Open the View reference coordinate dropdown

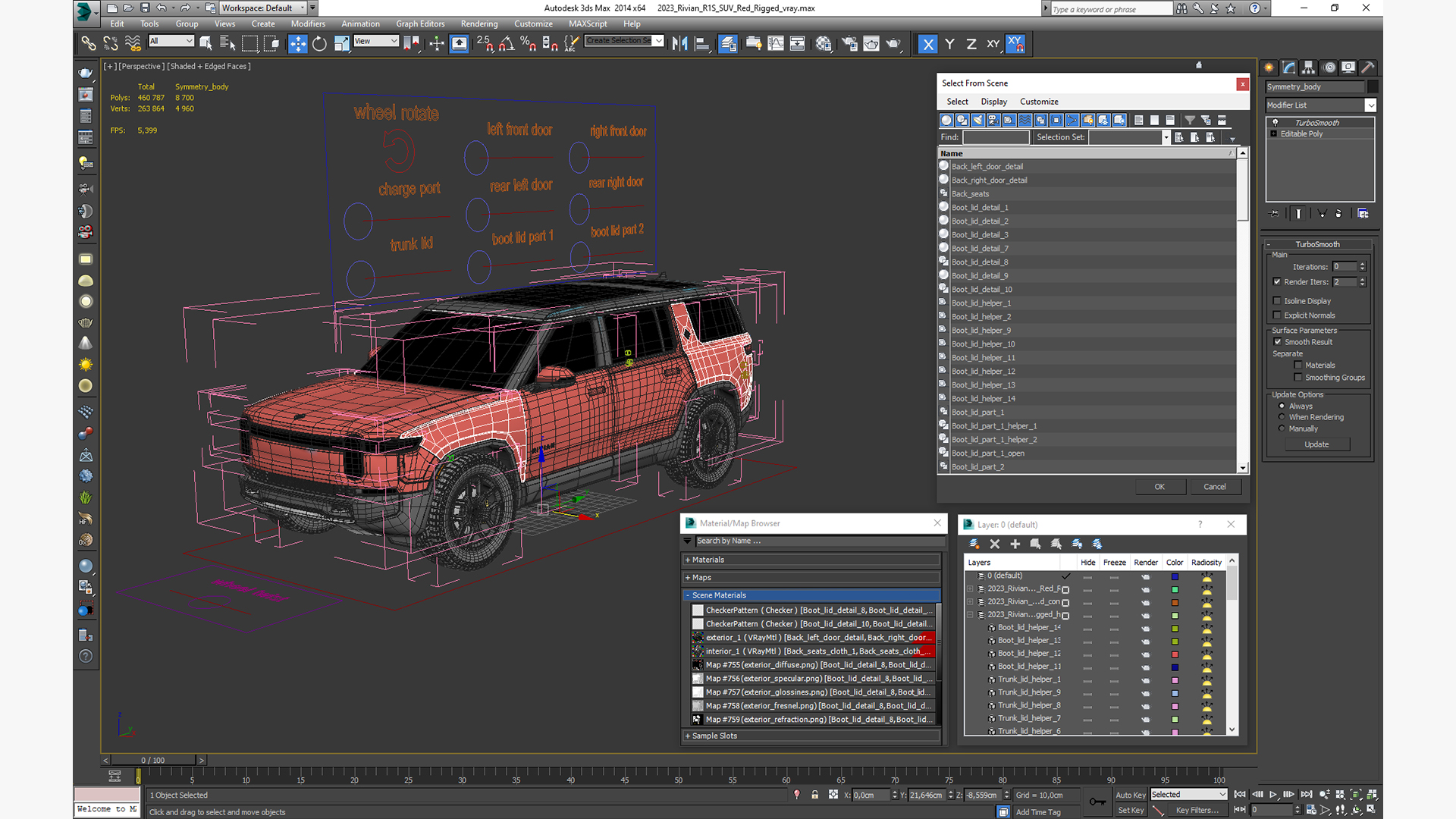pyautogui.click(x=375, y=41)
